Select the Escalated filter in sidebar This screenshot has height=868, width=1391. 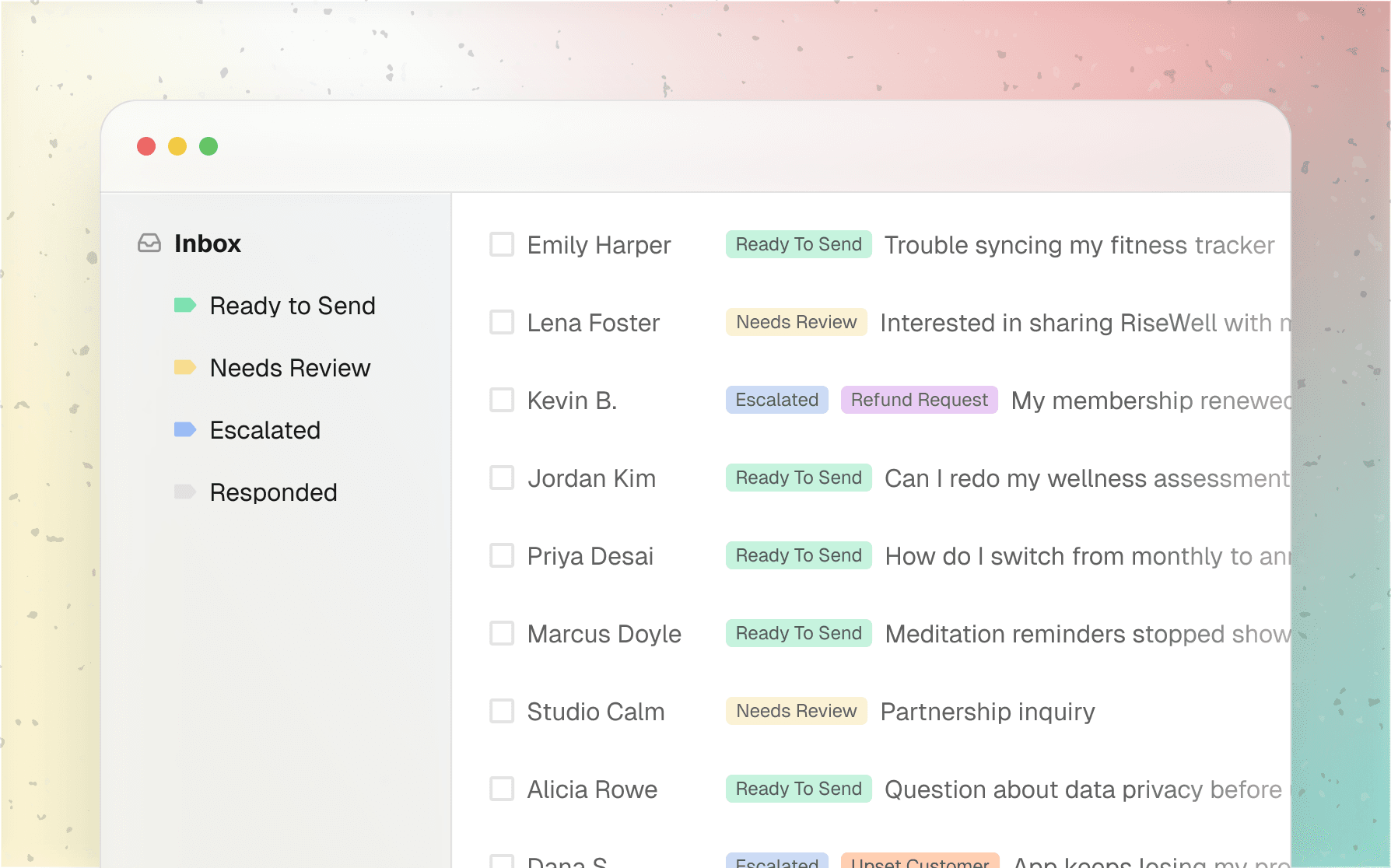[x=265, y=429]
